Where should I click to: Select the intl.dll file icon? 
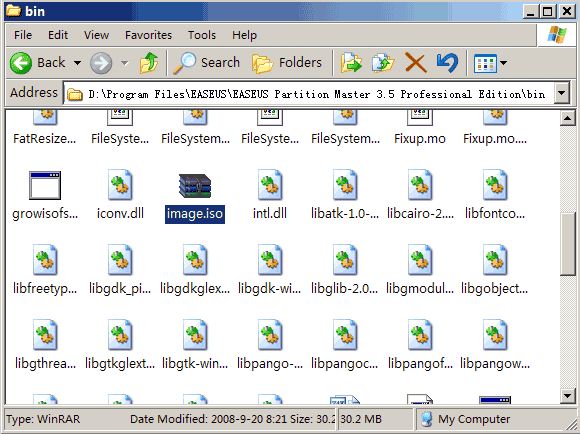click(270, 185)
